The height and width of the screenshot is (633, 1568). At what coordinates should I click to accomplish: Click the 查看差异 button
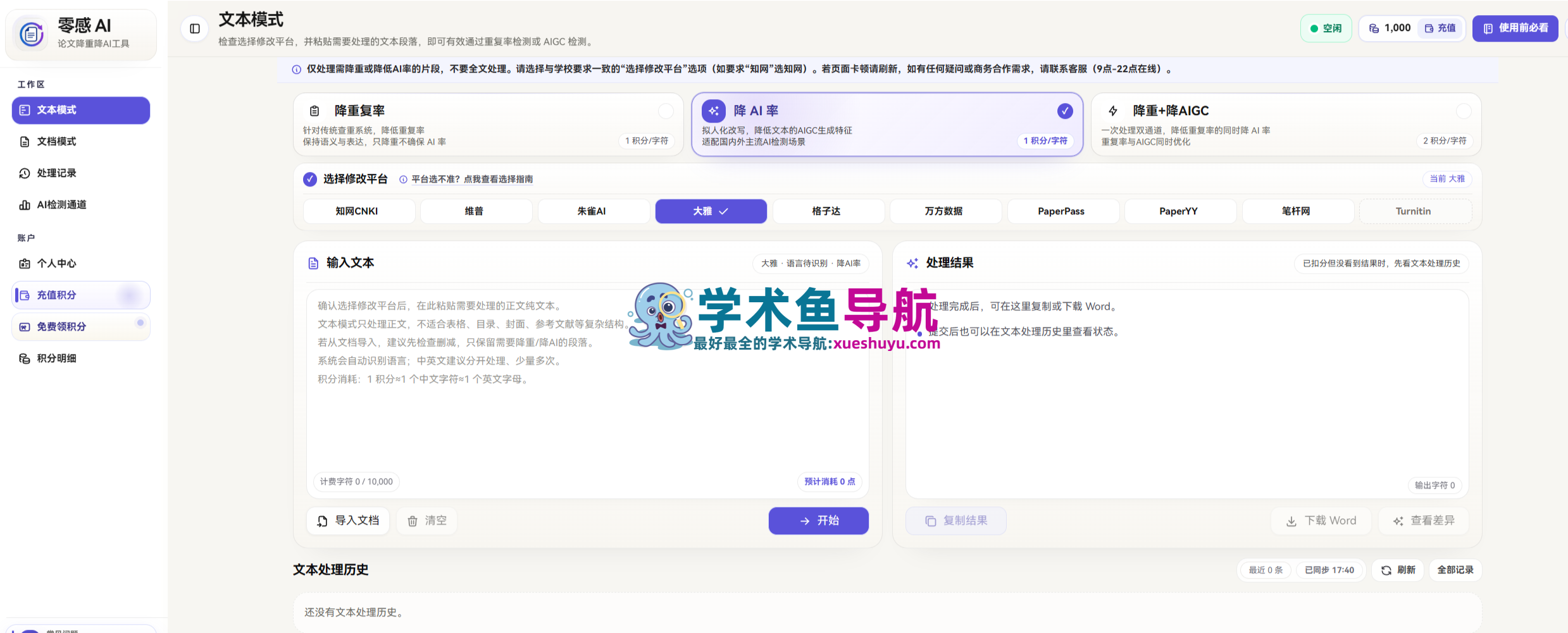pyautogui.click(x=1424, y=521)
